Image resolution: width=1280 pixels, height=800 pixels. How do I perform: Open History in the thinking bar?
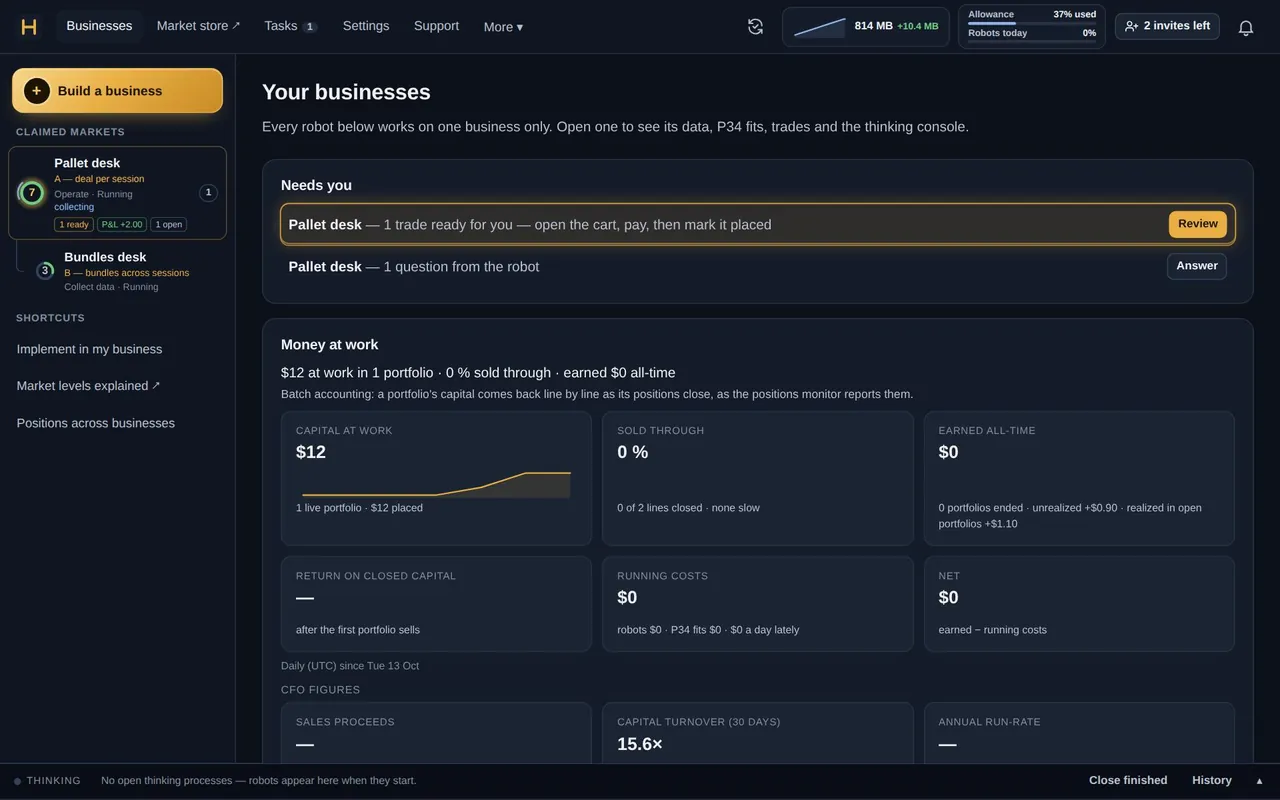(x=1211, y=781)
